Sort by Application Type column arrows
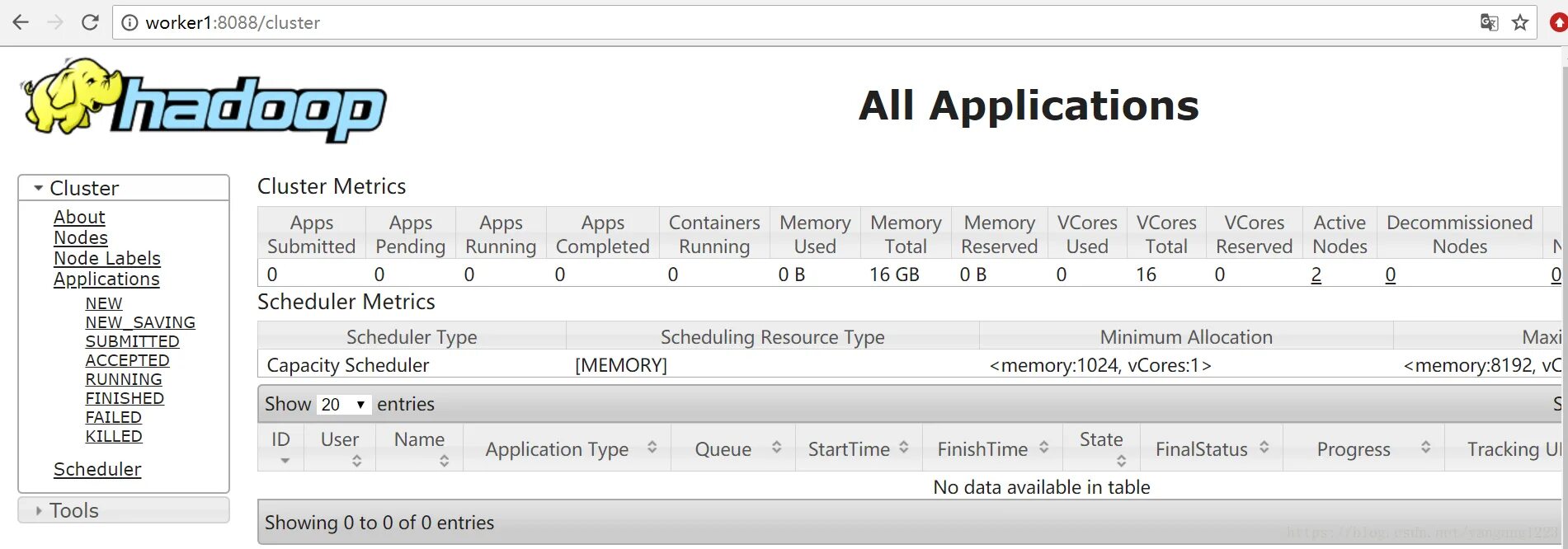This screenshot has height=549, width=1568. point(652,448)
